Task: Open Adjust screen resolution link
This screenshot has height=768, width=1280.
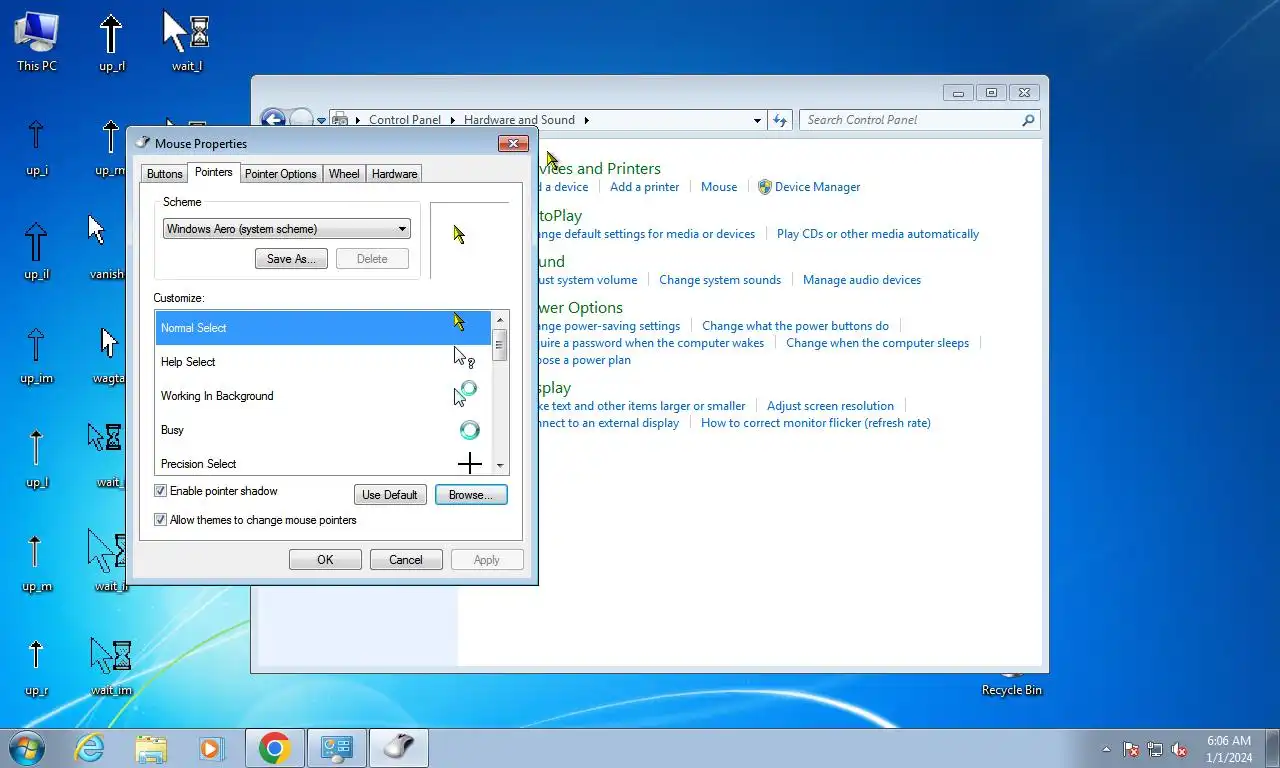Action: click(x=830, y=406)
